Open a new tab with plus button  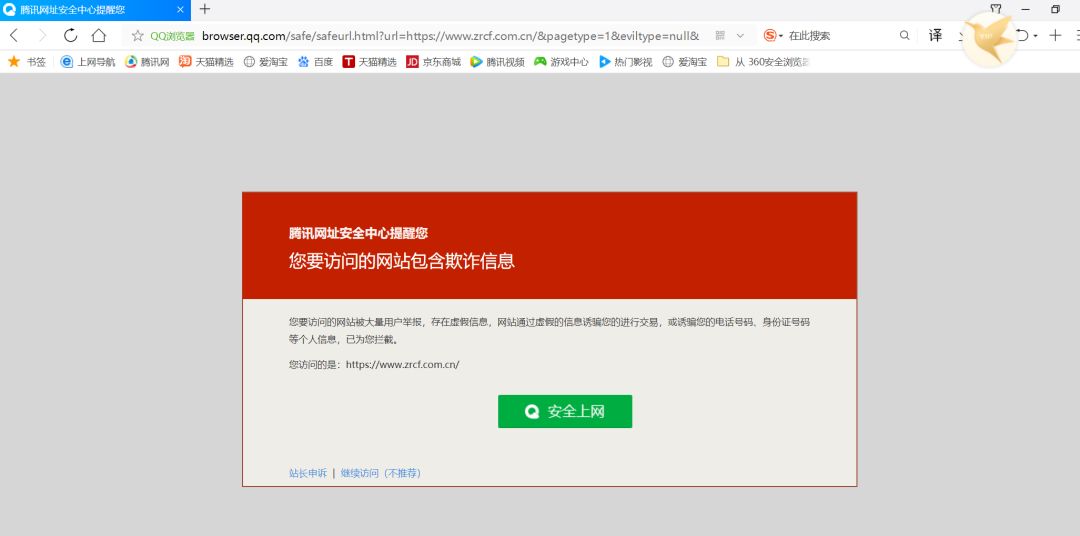205,9
